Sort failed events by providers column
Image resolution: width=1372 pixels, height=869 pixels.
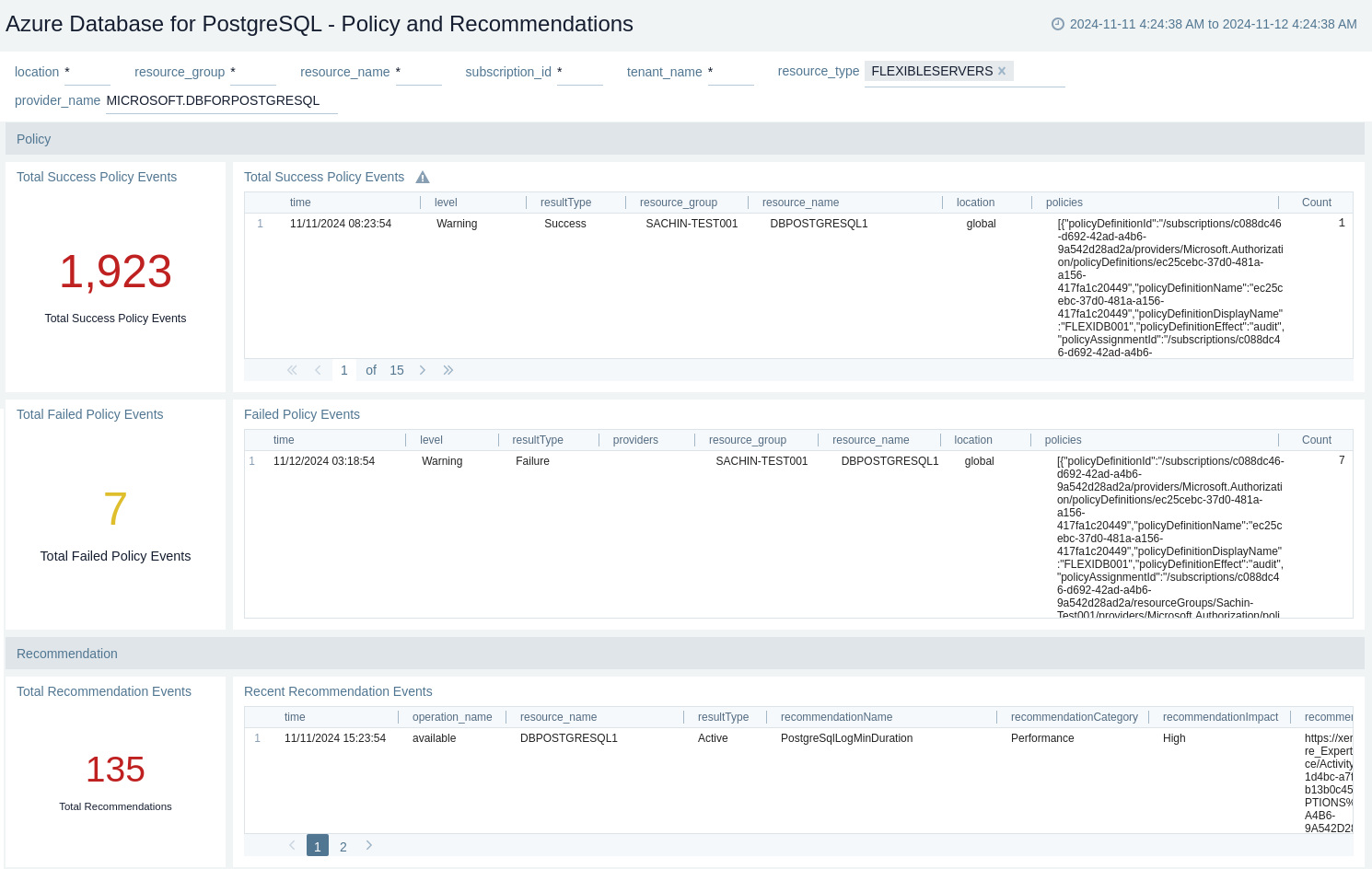pos(635,440)
